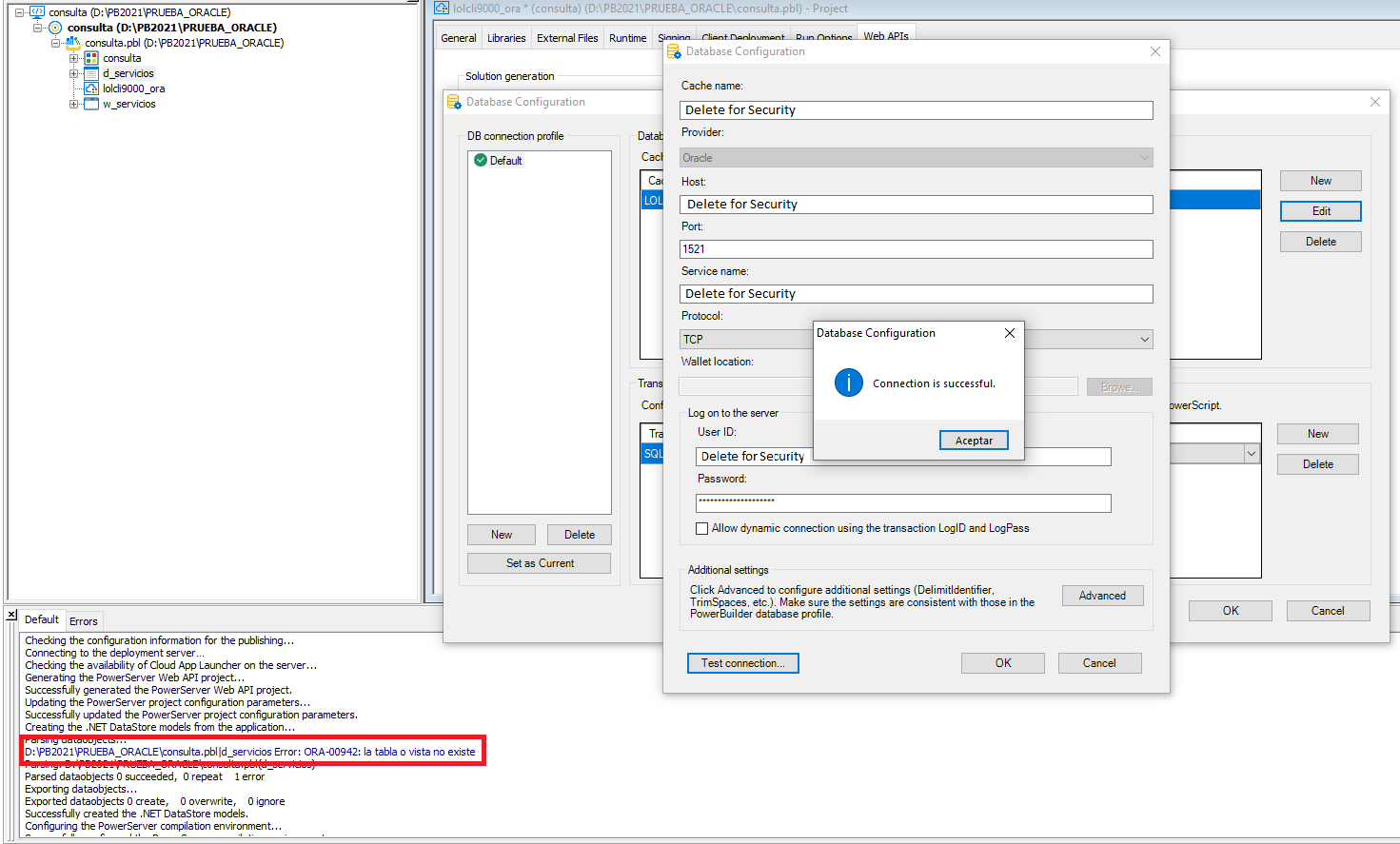Collapse the consulta.pbl library node

point(56,43)
